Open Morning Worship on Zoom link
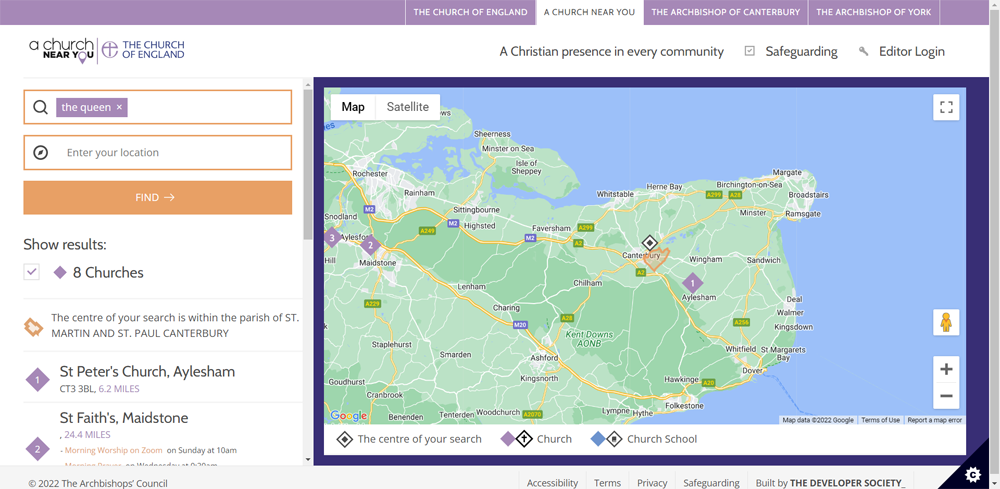The width and height of the screenshot is (1000, 489). [x=114, y=450]
